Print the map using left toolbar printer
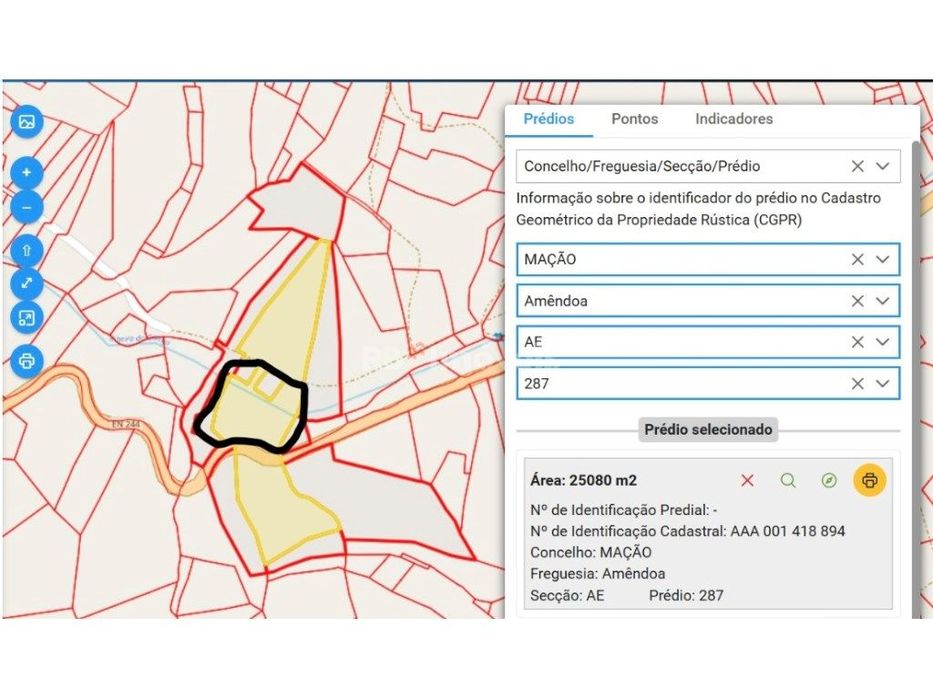The image size is (933, 700). coord(27,361)
